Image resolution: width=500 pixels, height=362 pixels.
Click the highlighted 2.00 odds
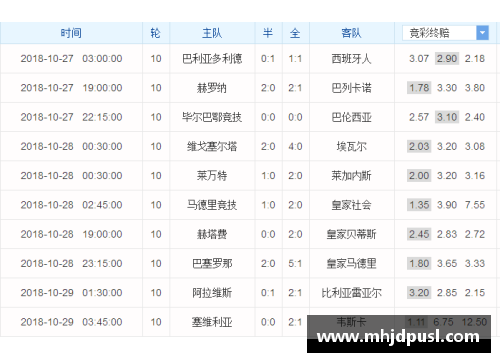point(419,176)
